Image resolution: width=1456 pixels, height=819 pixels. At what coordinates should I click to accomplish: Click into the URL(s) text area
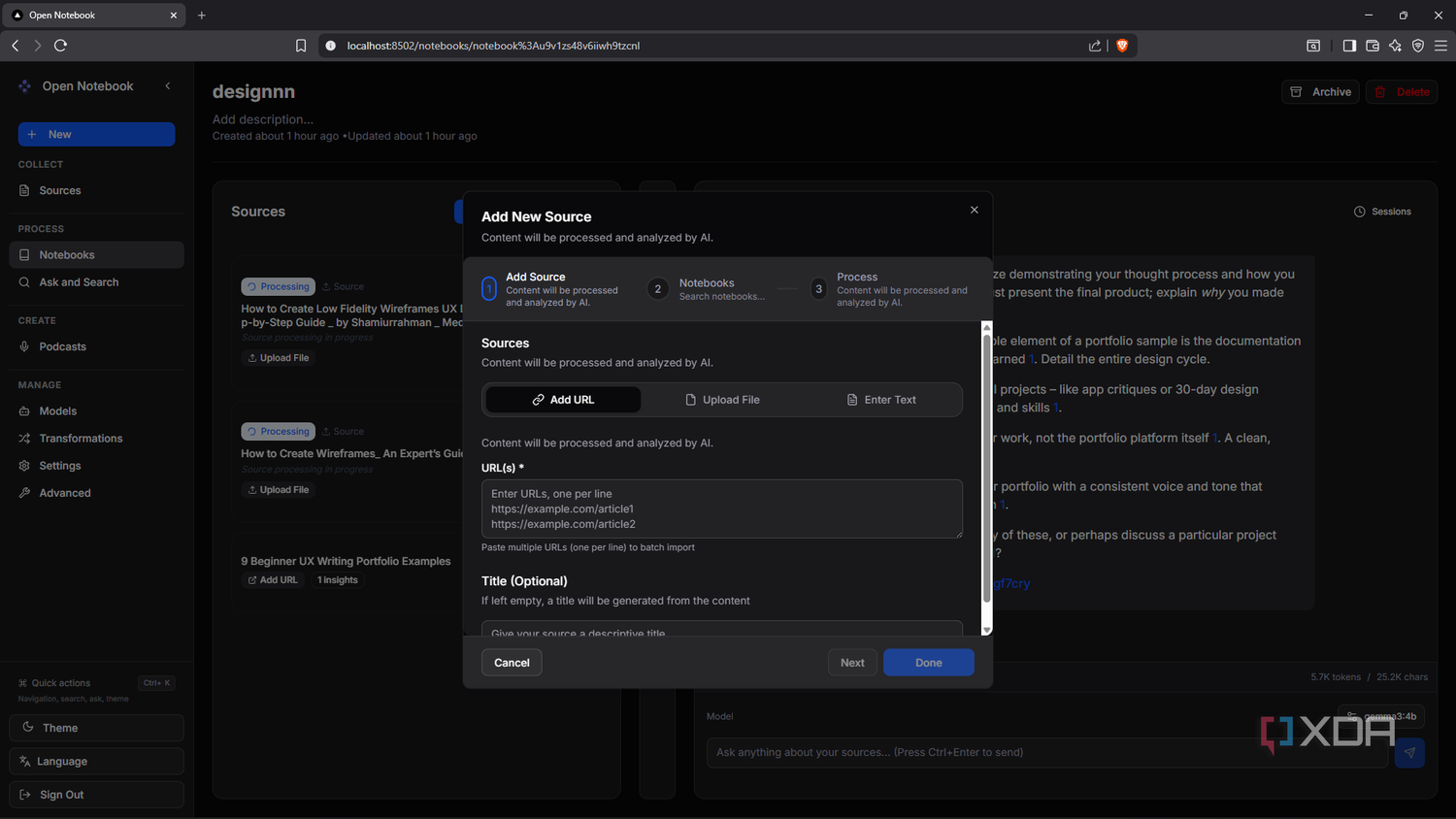pos(722,508)
